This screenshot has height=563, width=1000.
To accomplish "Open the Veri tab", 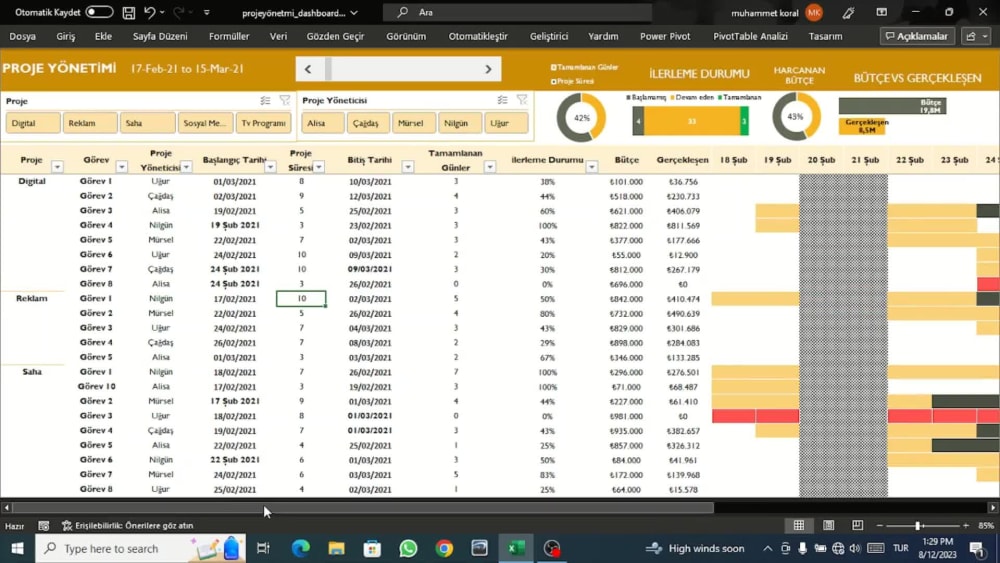I will coord(278,36).
